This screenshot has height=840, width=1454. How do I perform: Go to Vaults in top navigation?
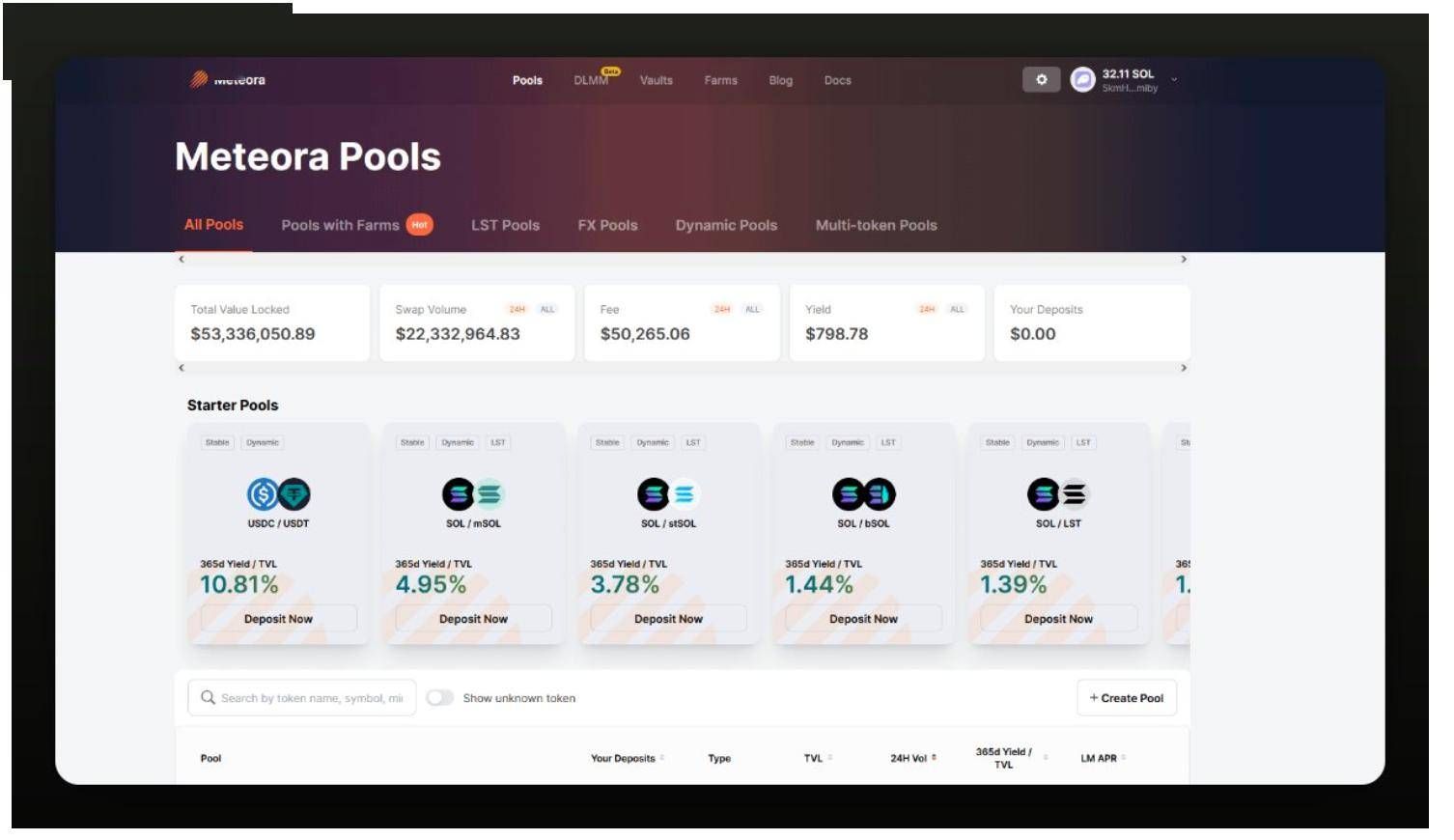(656, 81)
